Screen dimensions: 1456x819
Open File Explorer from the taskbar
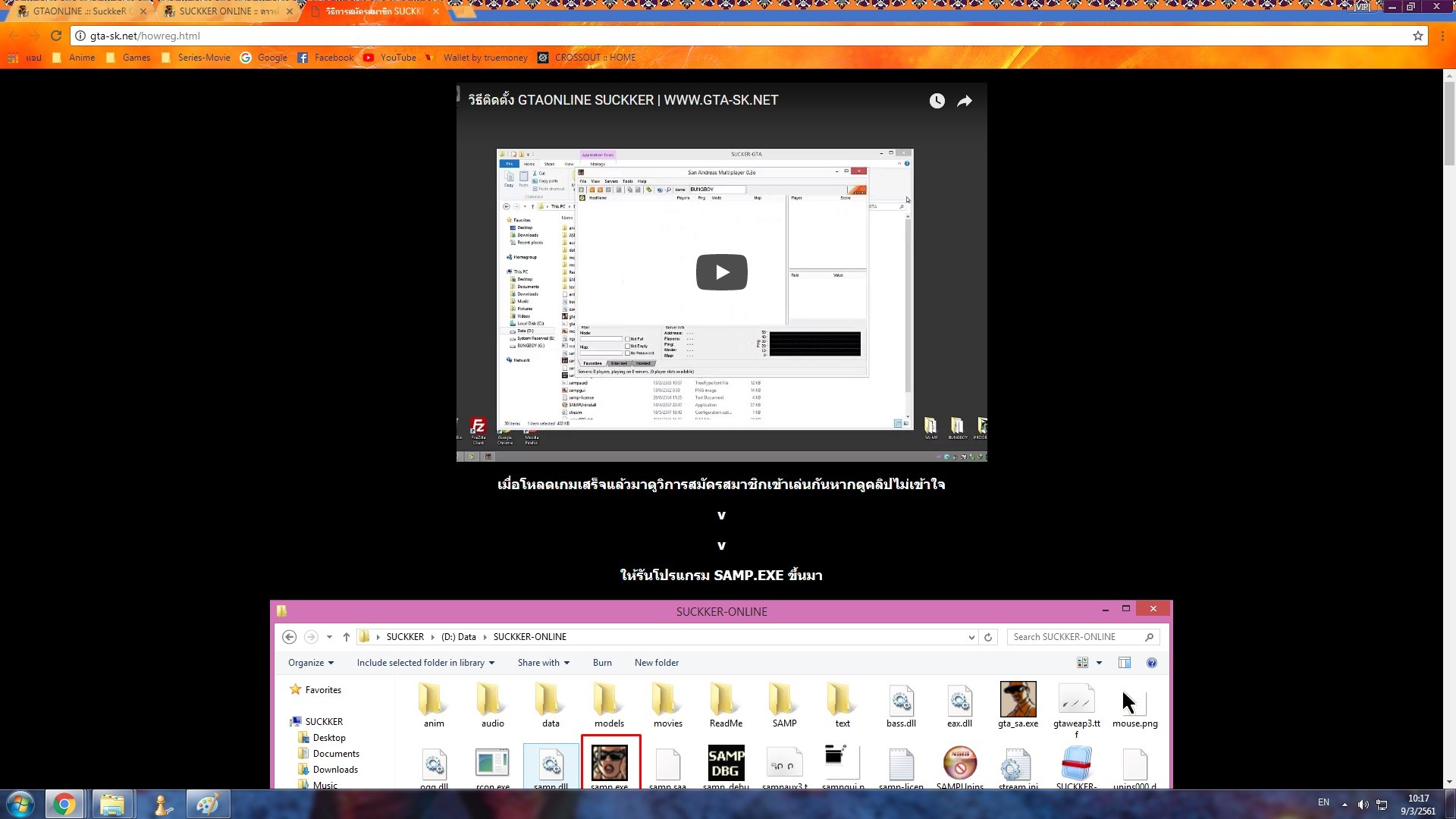pos(112,804)
